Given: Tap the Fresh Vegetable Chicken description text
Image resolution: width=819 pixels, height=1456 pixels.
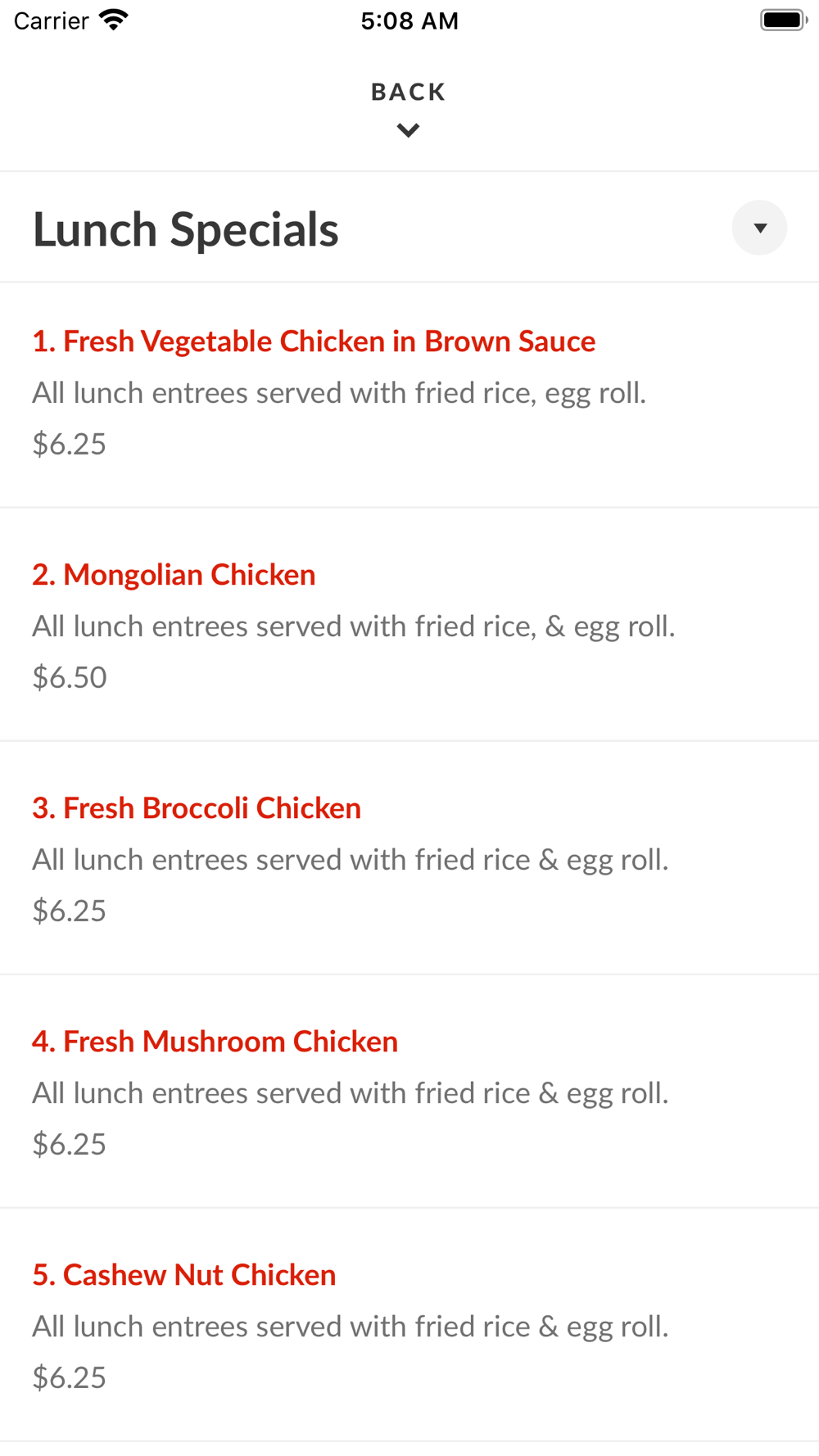Looking at the screenshot, I should click(339, 393).
